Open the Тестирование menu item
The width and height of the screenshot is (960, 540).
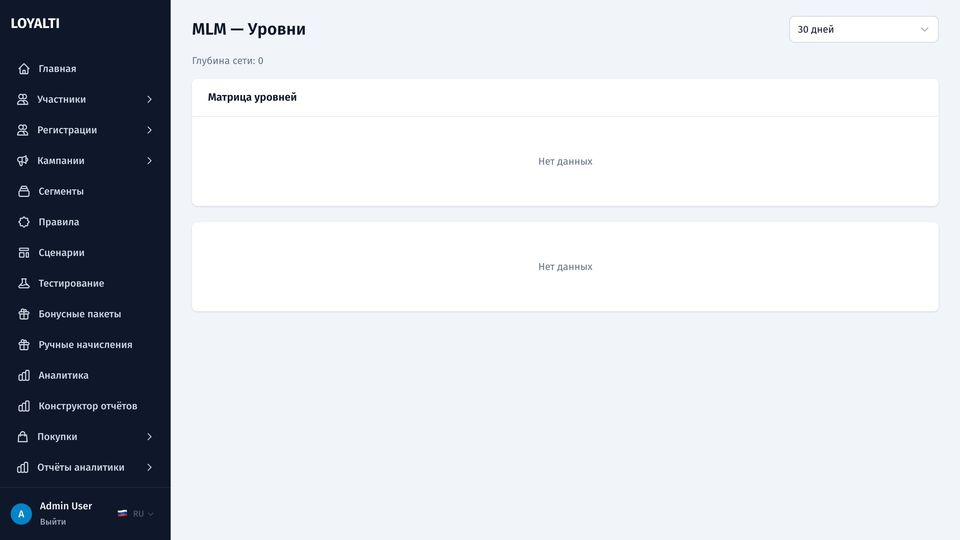click(85, 283)
